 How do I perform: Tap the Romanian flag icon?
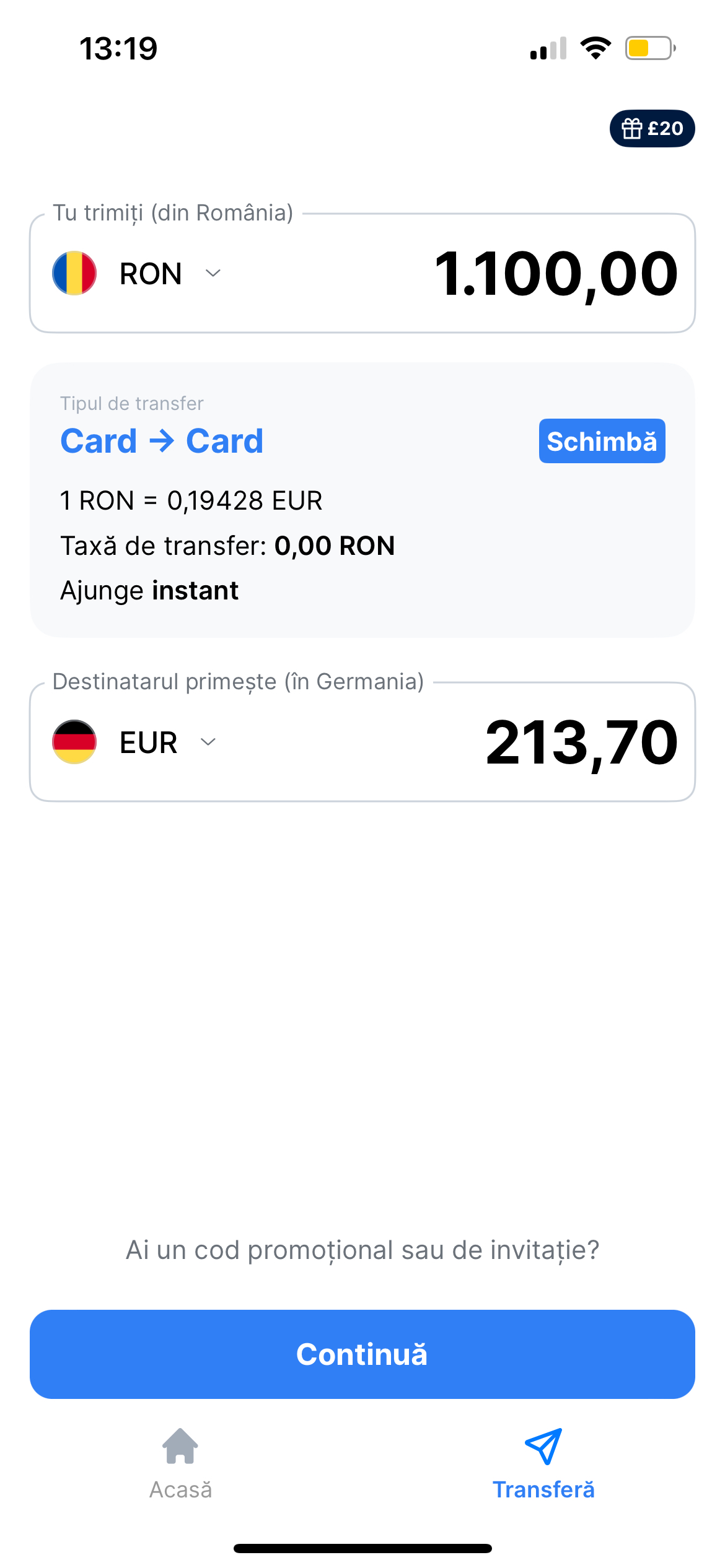(74, 273)
